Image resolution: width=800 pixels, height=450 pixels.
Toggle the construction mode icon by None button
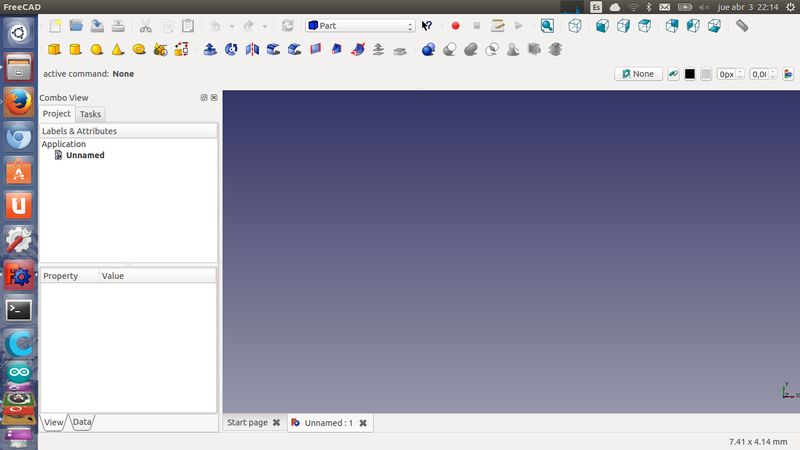tap(674, 74)
